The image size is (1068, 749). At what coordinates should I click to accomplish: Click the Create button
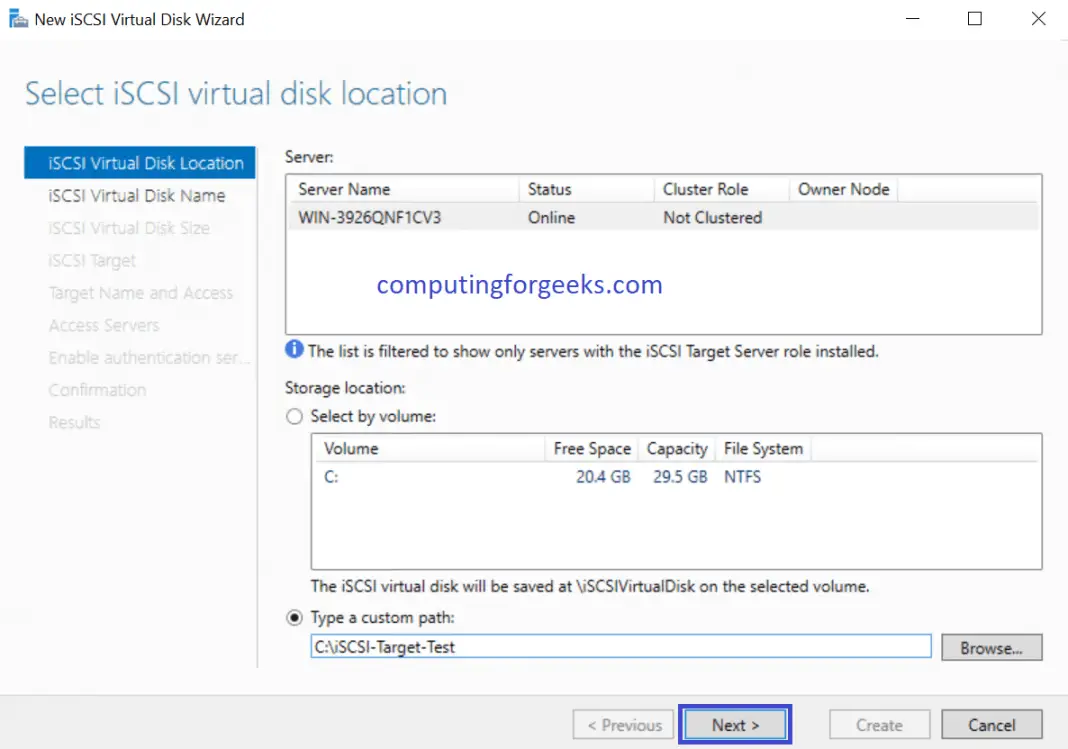pos(878,723)
